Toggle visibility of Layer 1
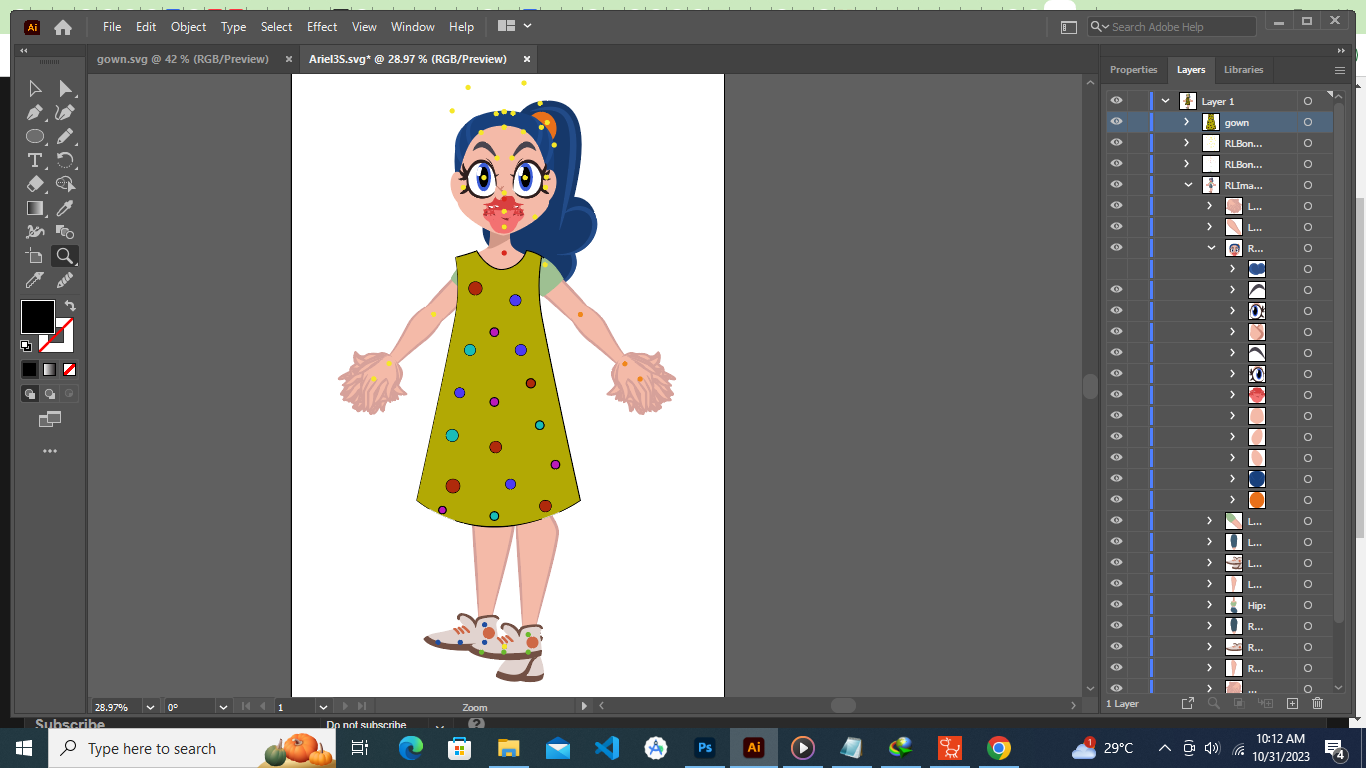The width and height of the screenshot is (1366, 768). point(1117,101)
